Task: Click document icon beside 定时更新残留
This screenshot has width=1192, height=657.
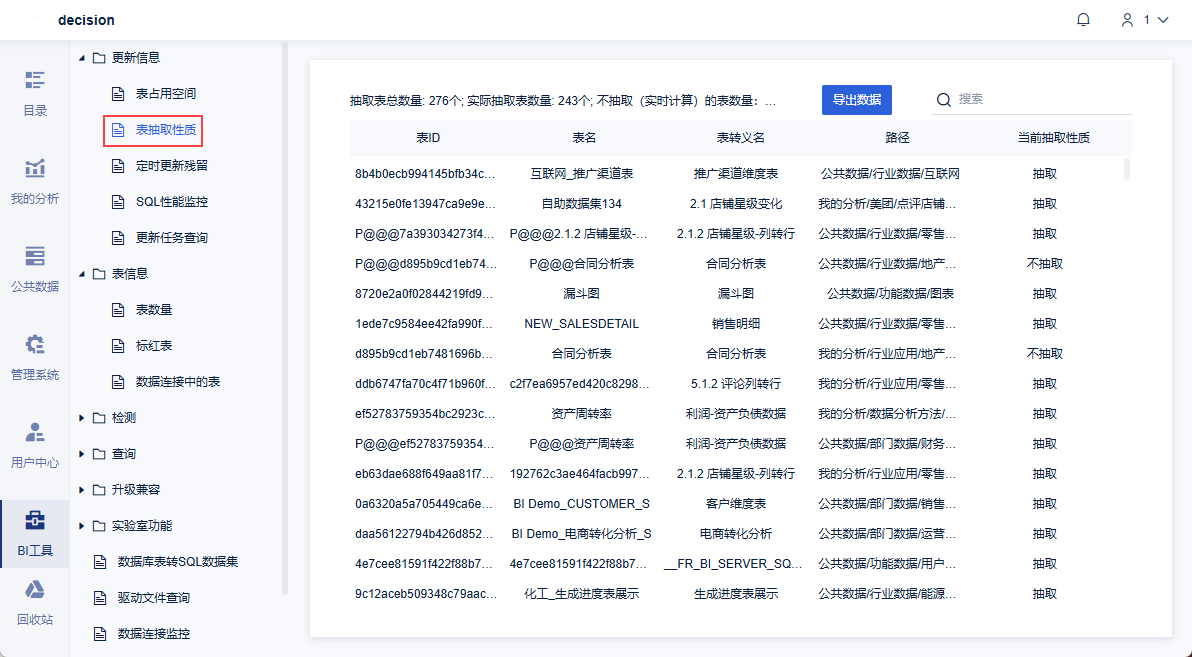Action: 118,166
